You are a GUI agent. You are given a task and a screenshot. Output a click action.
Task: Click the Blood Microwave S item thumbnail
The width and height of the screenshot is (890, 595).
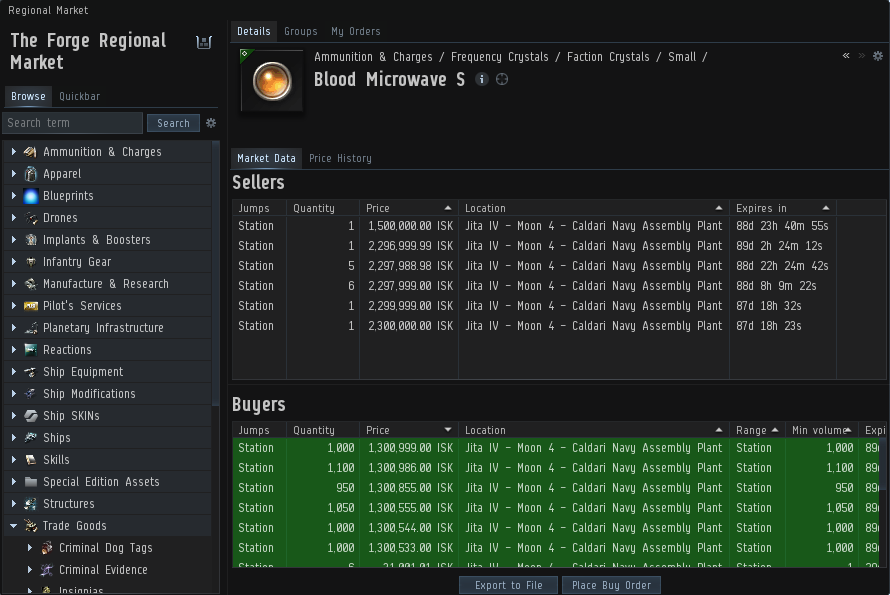tap(272, 81)
